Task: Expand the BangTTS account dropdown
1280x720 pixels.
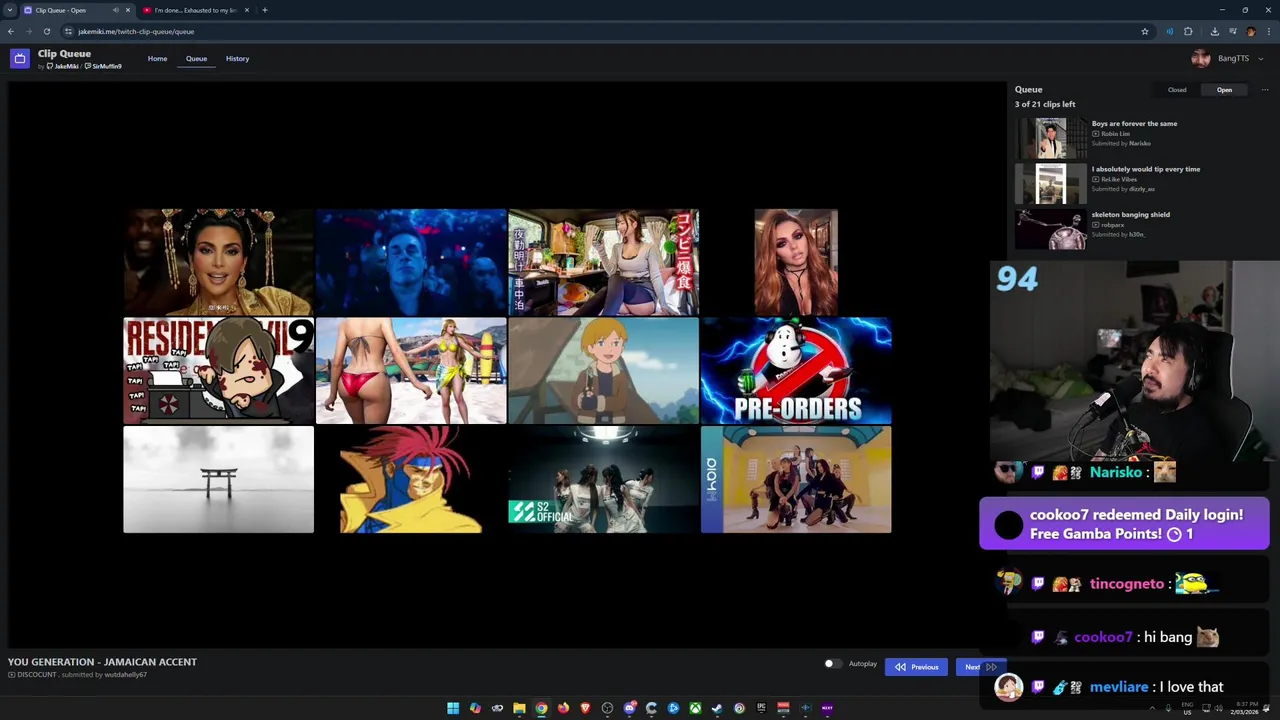Action: [x=1260, y=59]
